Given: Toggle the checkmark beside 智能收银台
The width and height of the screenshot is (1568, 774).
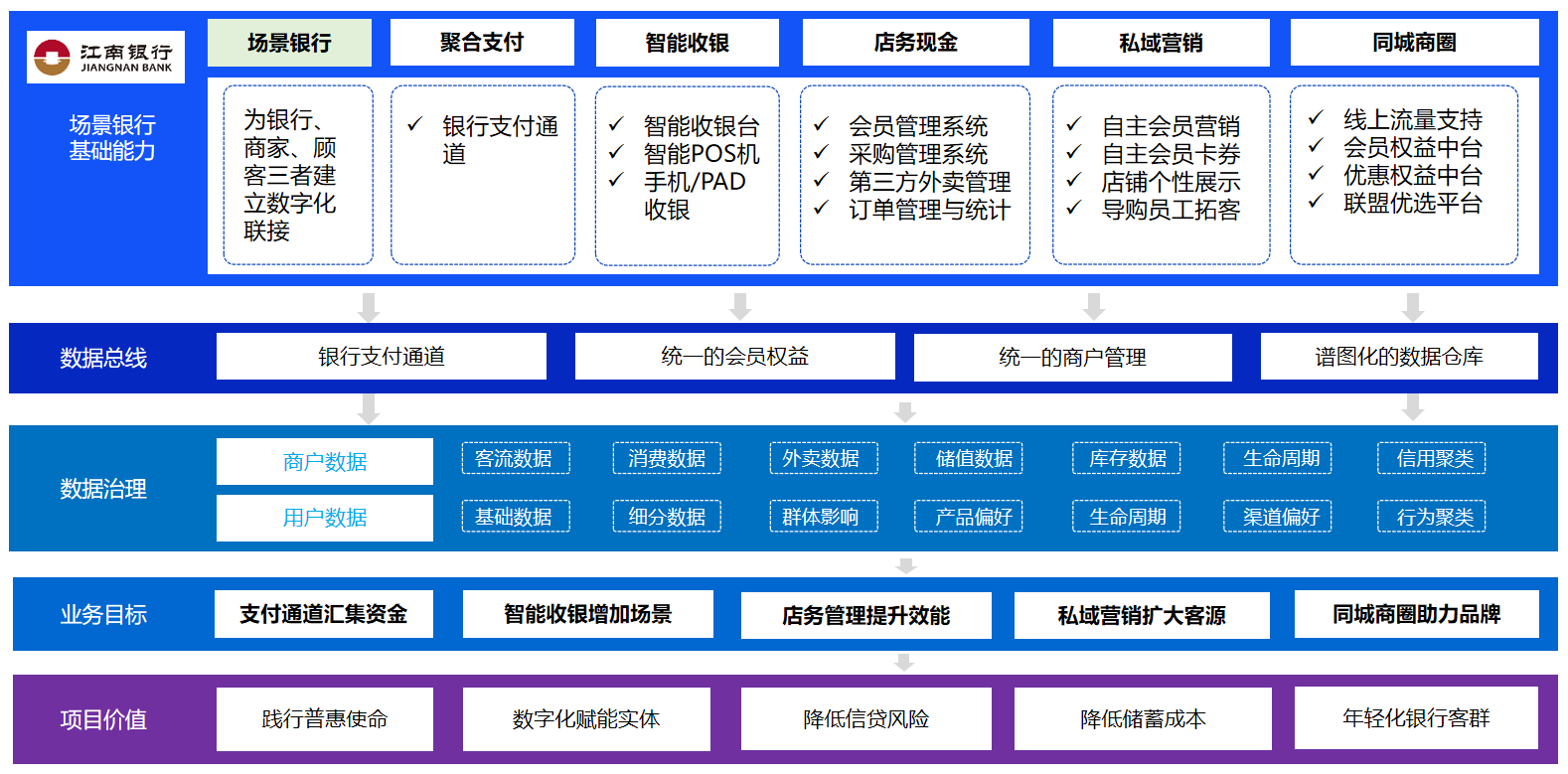Looking at the screenshot, I should [616, 125].
